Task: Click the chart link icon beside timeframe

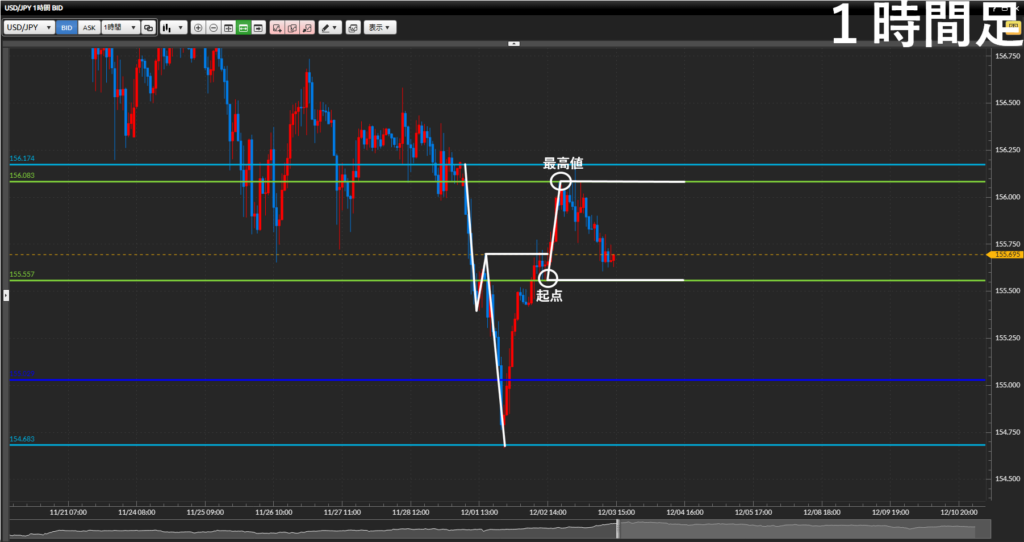Action: pyautogui.click(x=149, y=27)
